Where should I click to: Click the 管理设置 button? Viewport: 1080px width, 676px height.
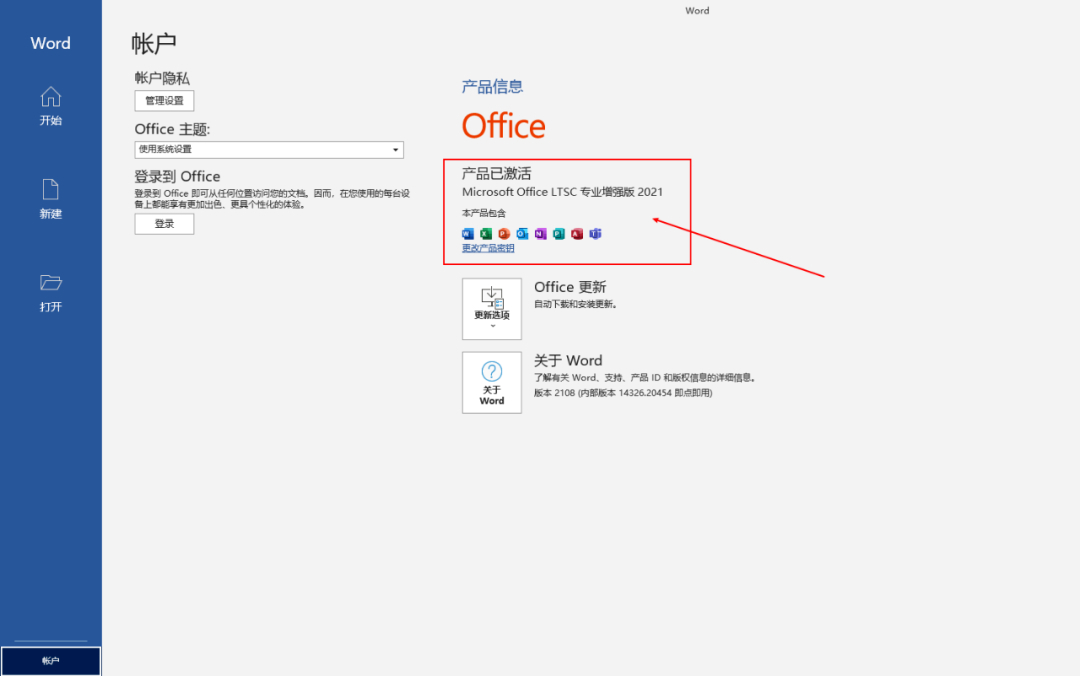[164, 101]
